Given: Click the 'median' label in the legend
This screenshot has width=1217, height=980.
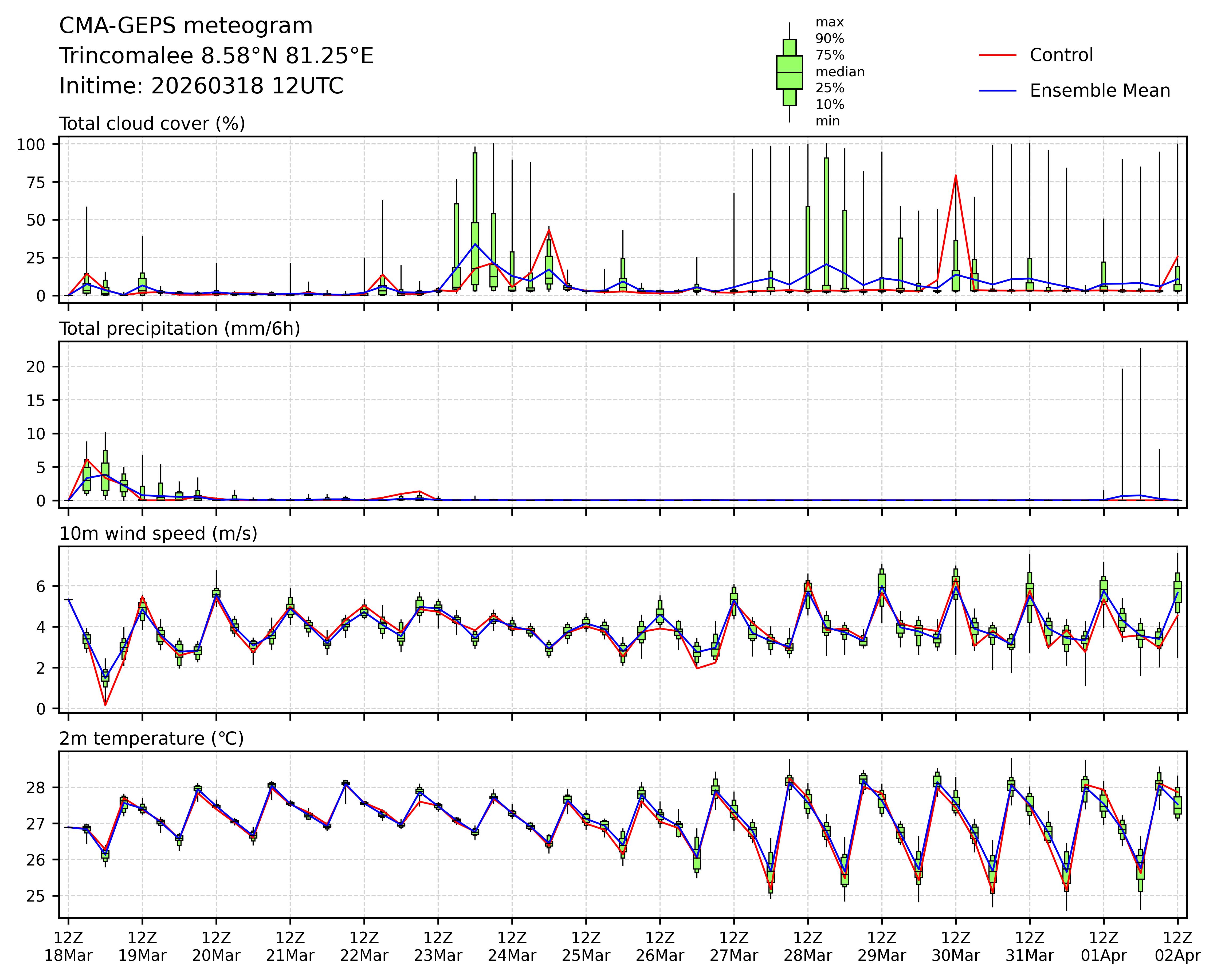Looking at the screenshot, I should (840, 72).
